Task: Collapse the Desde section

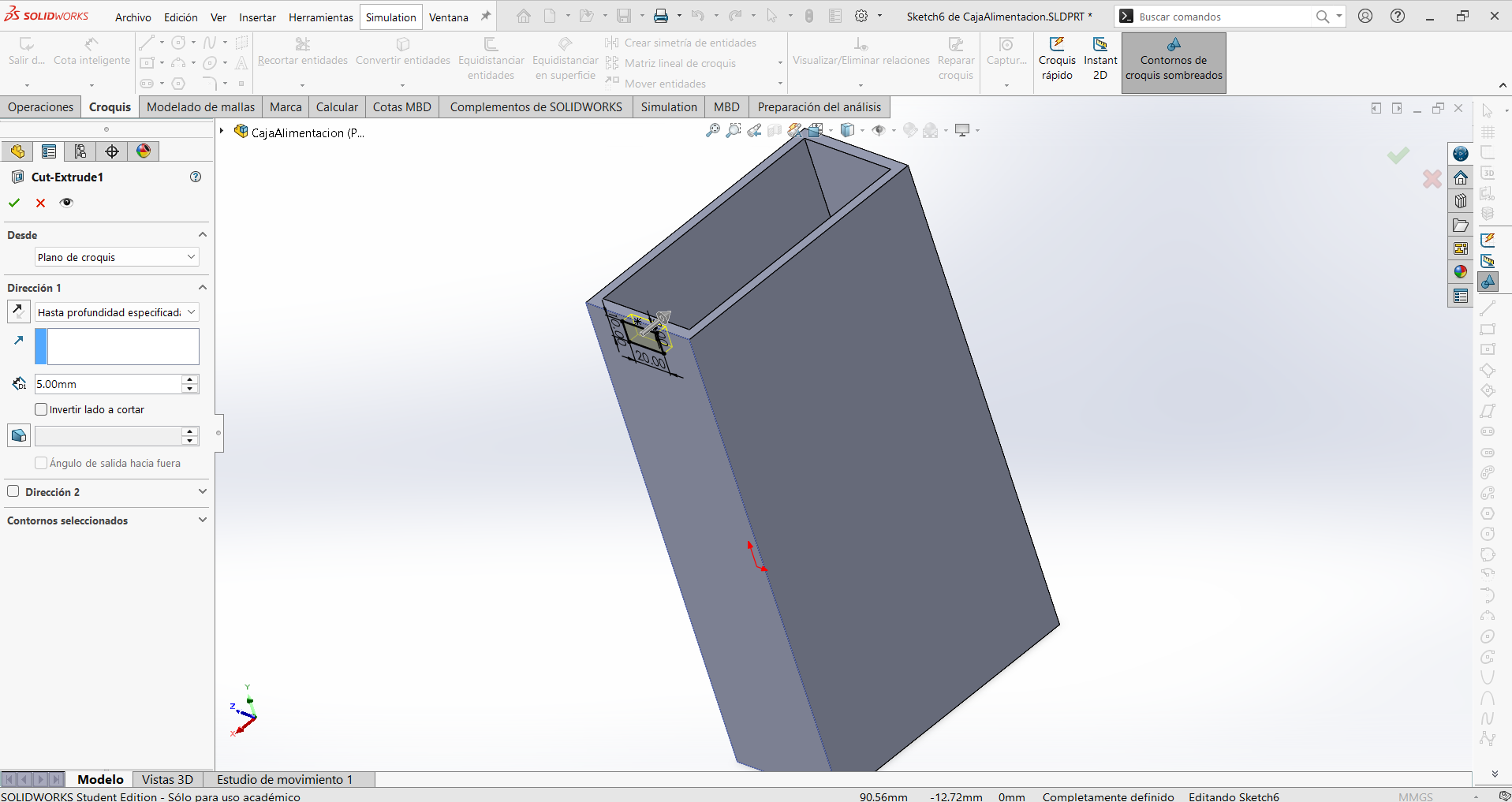Action: tap(203, 235)
